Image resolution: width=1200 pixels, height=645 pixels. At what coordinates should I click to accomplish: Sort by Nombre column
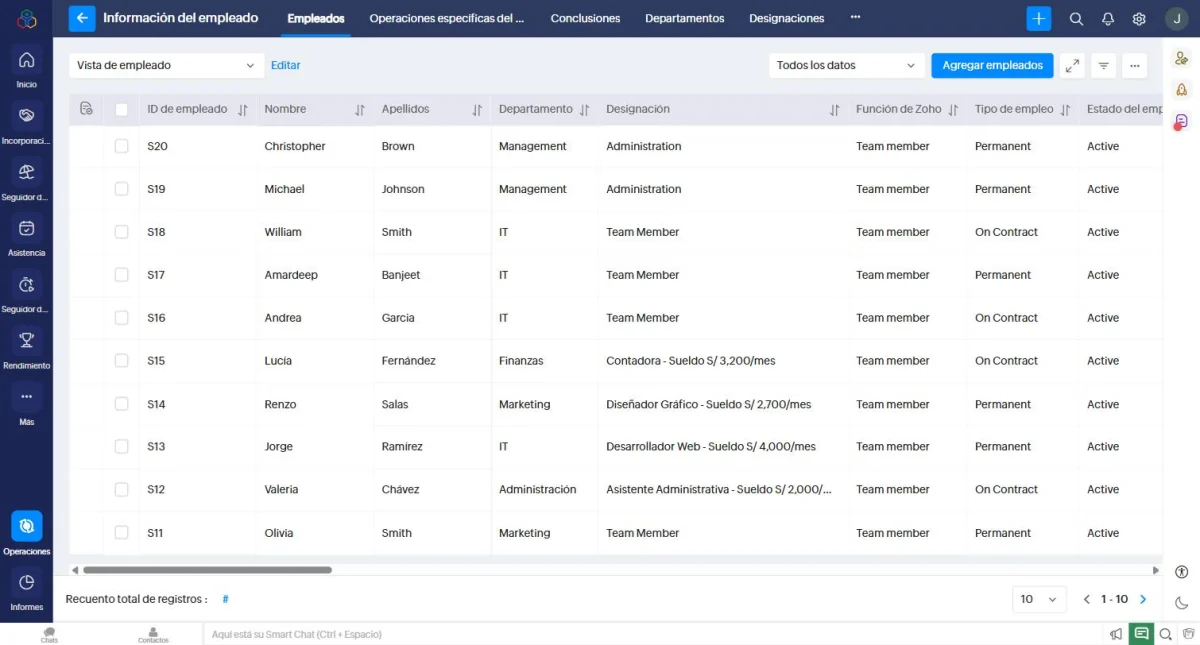click(360, 110)
